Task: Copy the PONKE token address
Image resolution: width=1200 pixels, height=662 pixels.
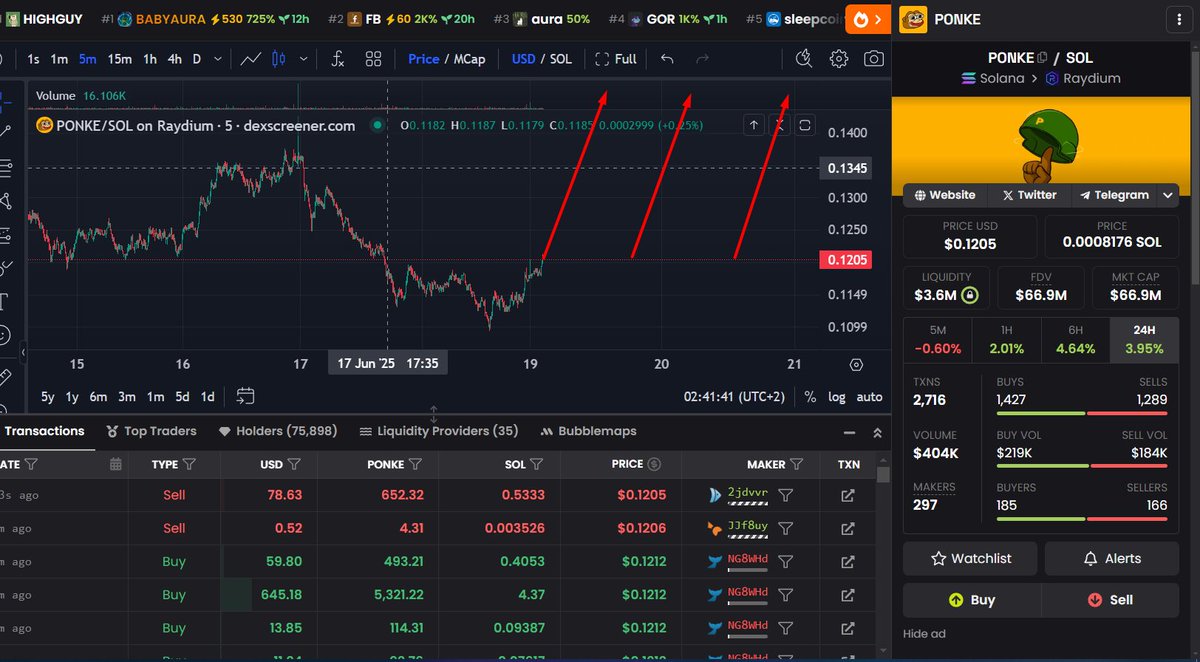Action: point(1042,58)
